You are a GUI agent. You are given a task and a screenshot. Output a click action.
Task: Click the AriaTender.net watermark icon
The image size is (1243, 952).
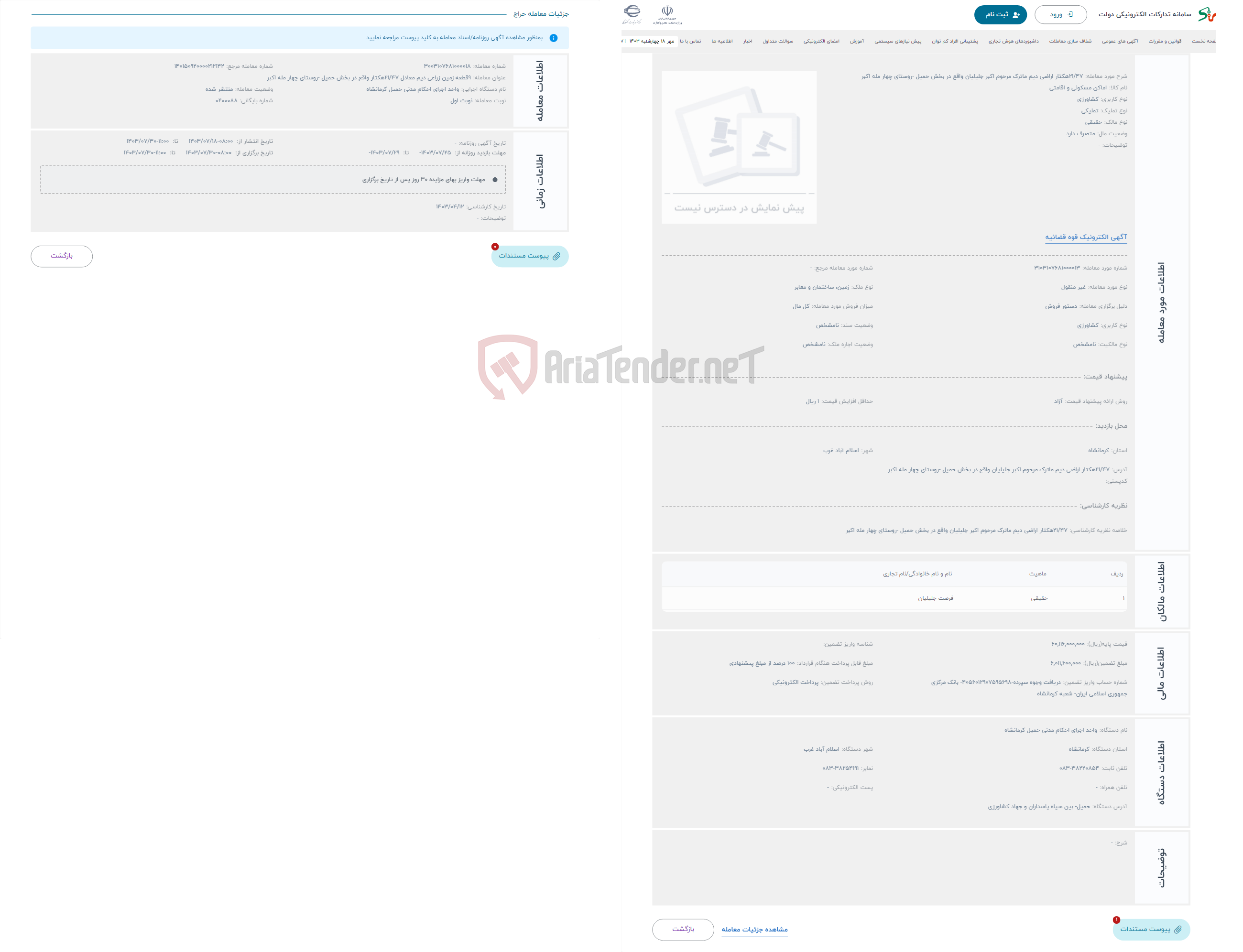[x=490, y=365]
